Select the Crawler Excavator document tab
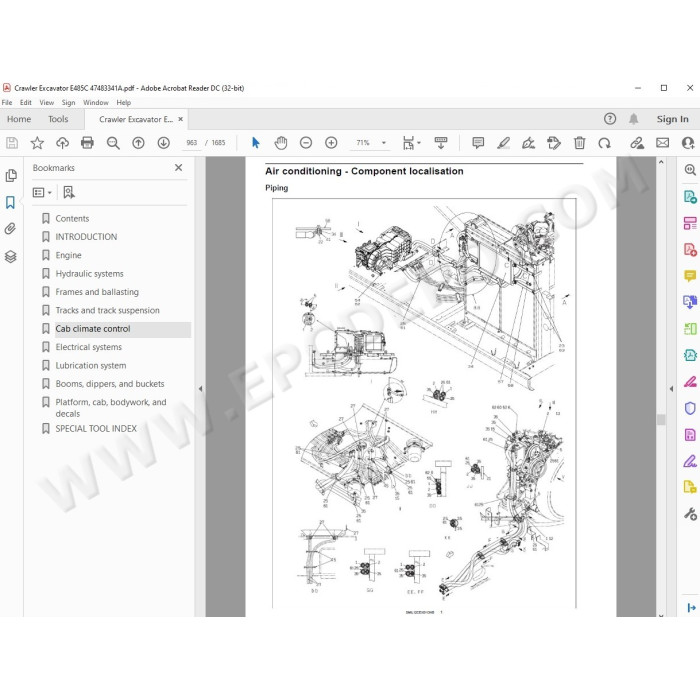The height and width of the screenshot is (700, 700). coord(136,119)
